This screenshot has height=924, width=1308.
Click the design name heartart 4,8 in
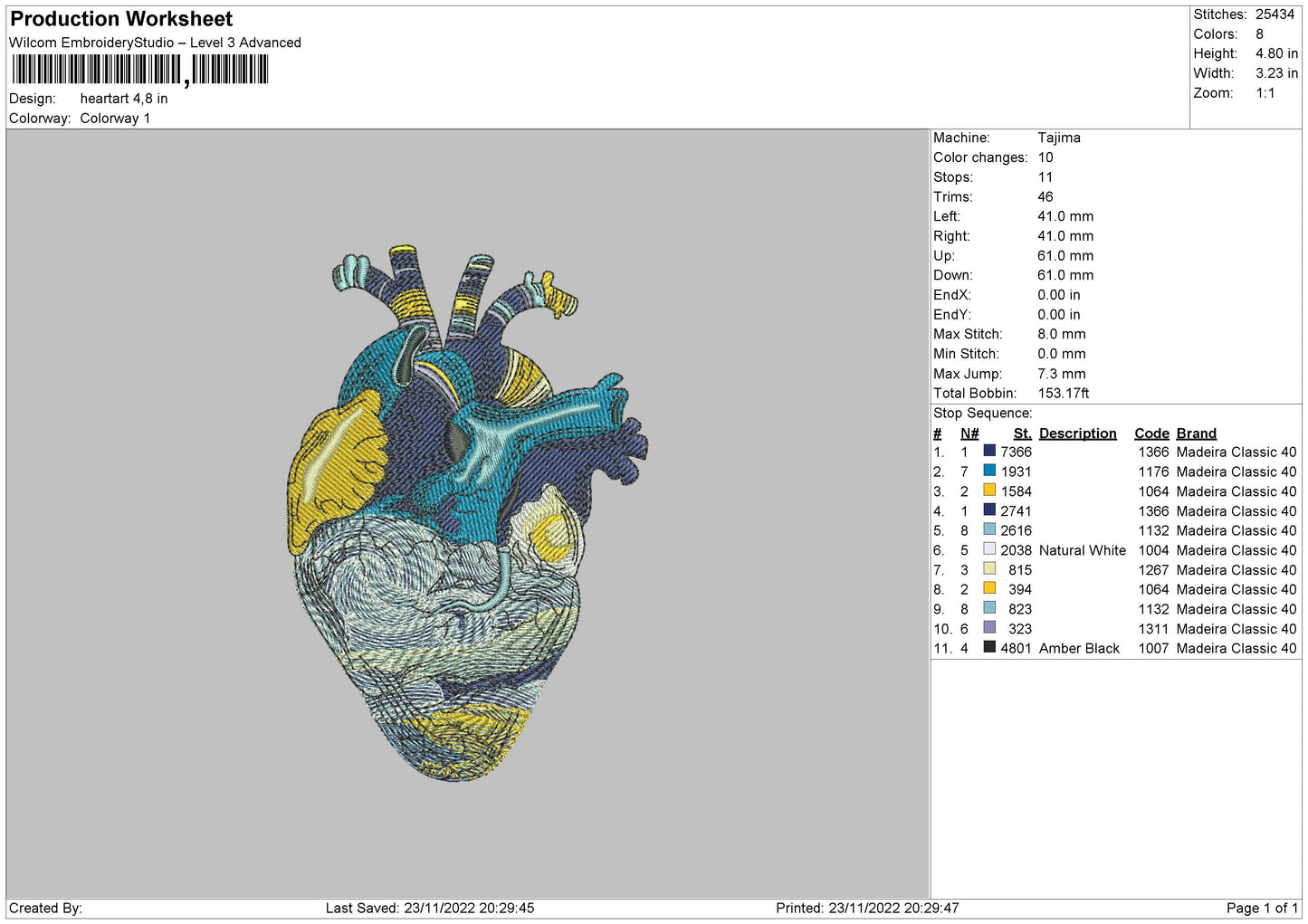point(123,99)
